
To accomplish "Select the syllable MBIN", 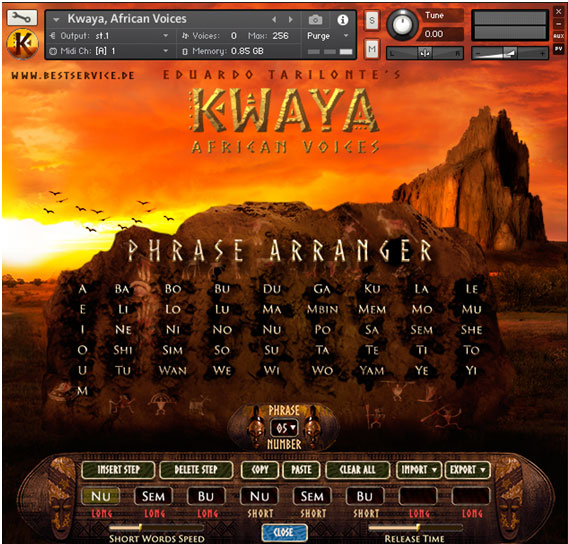I will click(x=322, y=309).
